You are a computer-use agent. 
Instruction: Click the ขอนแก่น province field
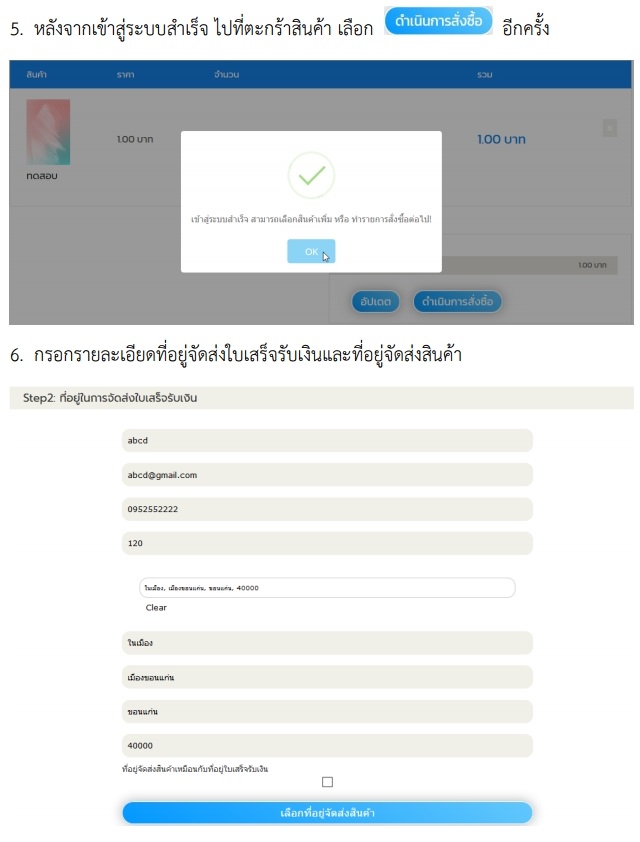coord(327,711)
